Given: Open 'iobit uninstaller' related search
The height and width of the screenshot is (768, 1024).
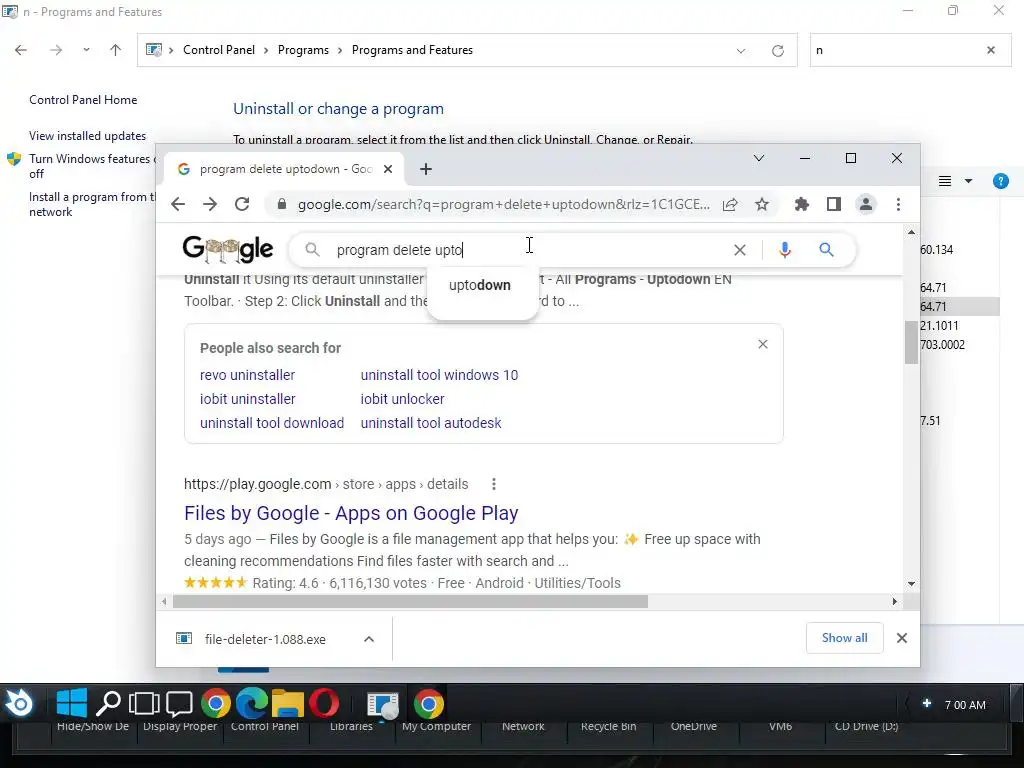Looking at the screenshot, I should tap(248, 399).
